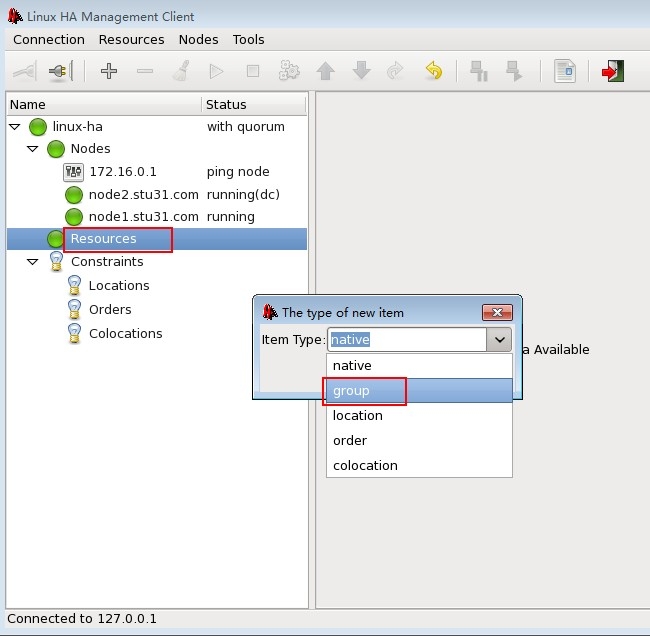Select node2.stu31.com in the tree
The height and width of the screenshot is (636, 650).
pyautogui.click(x=143, y=195)
